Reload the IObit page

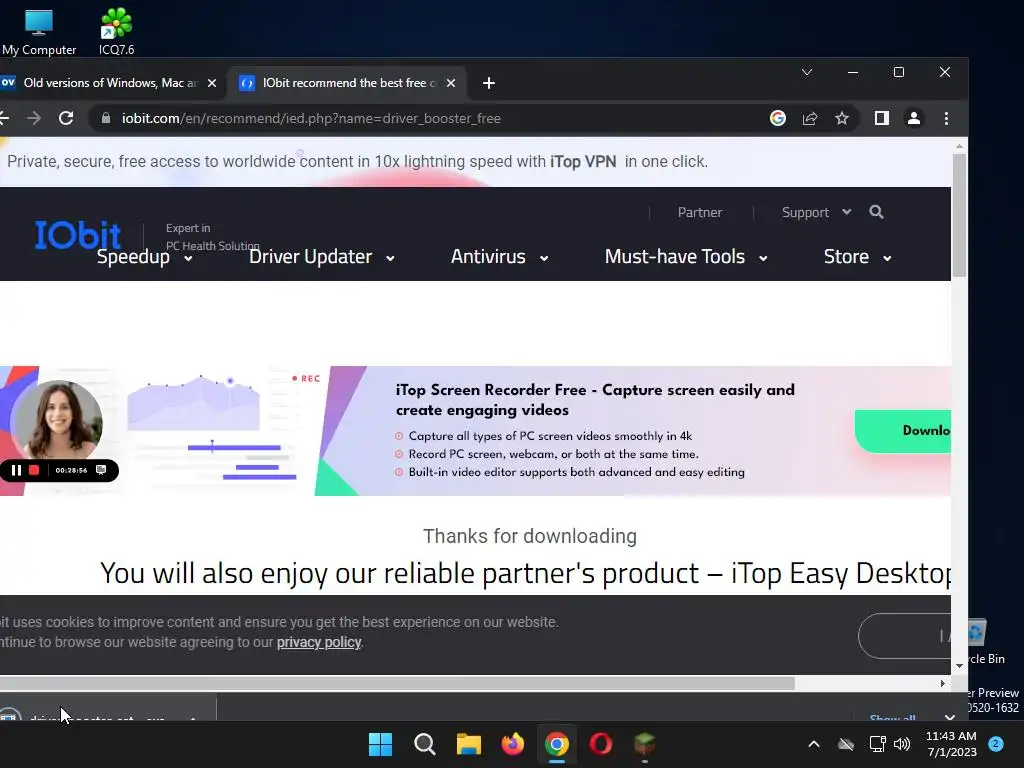click(66, 118)
